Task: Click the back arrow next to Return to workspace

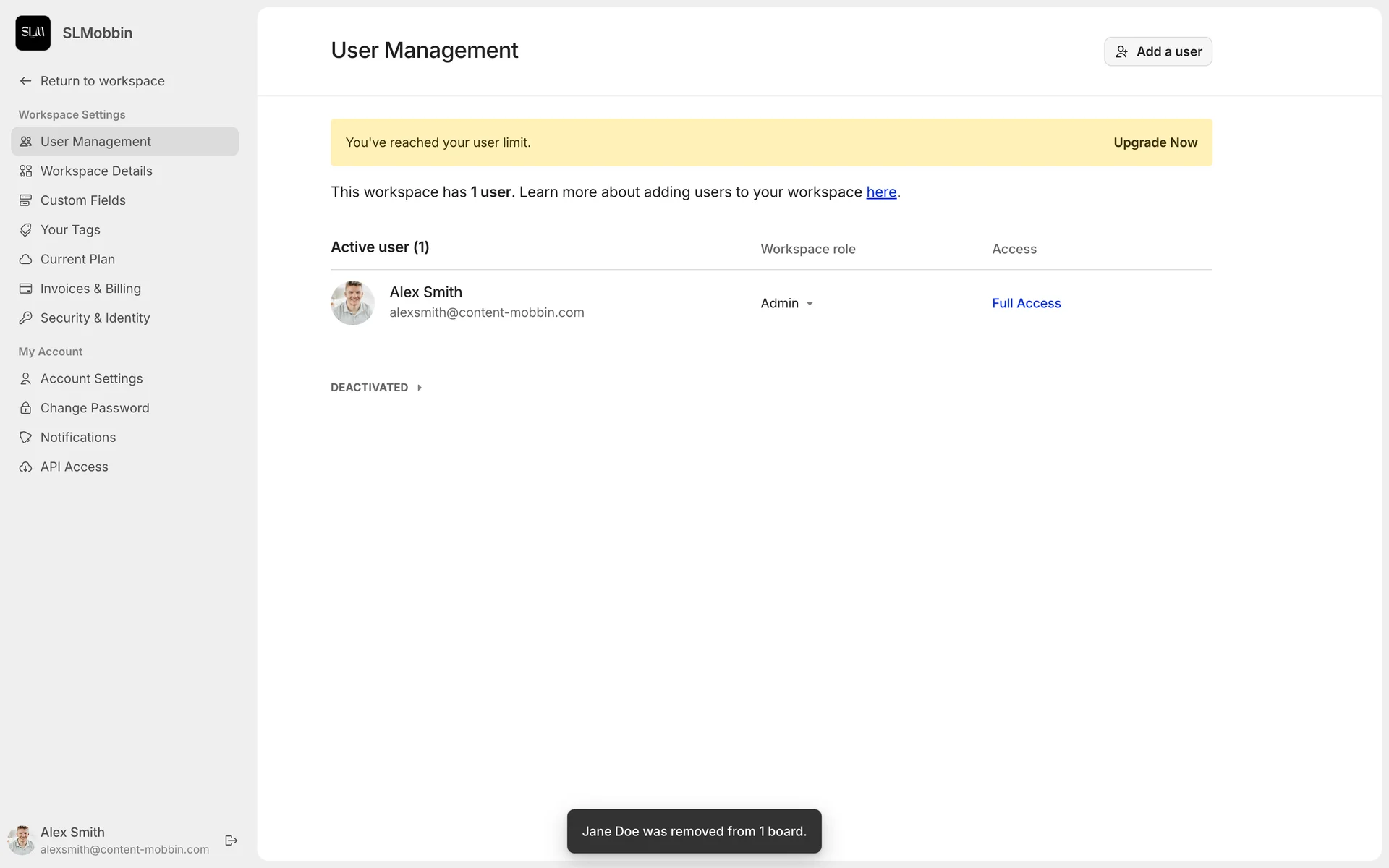Action: tap(25, 81)
